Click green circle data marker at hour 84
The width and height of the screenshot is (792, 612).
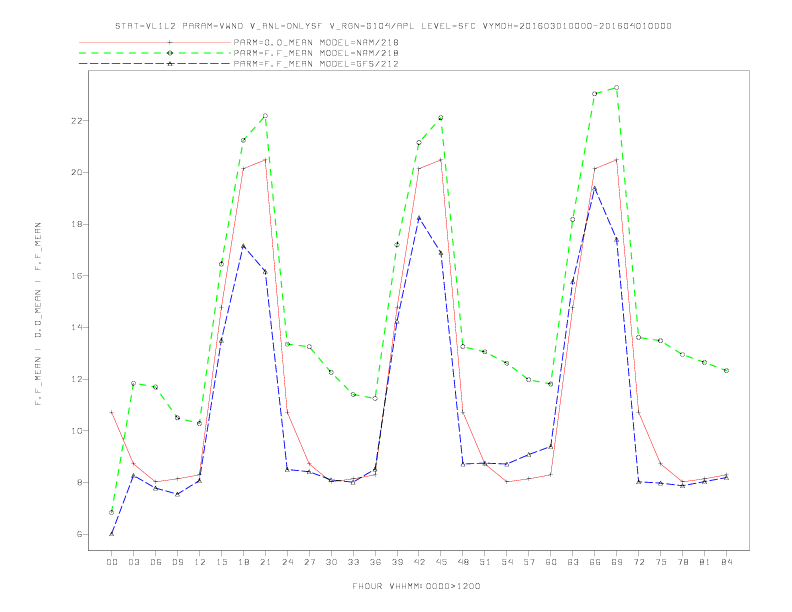726,371
